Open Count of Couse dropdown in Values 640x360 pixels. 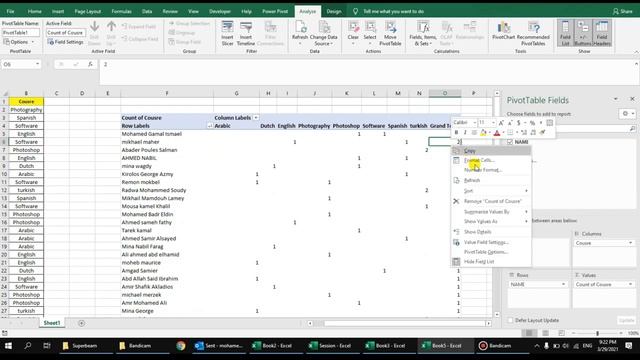coord(631,284)
